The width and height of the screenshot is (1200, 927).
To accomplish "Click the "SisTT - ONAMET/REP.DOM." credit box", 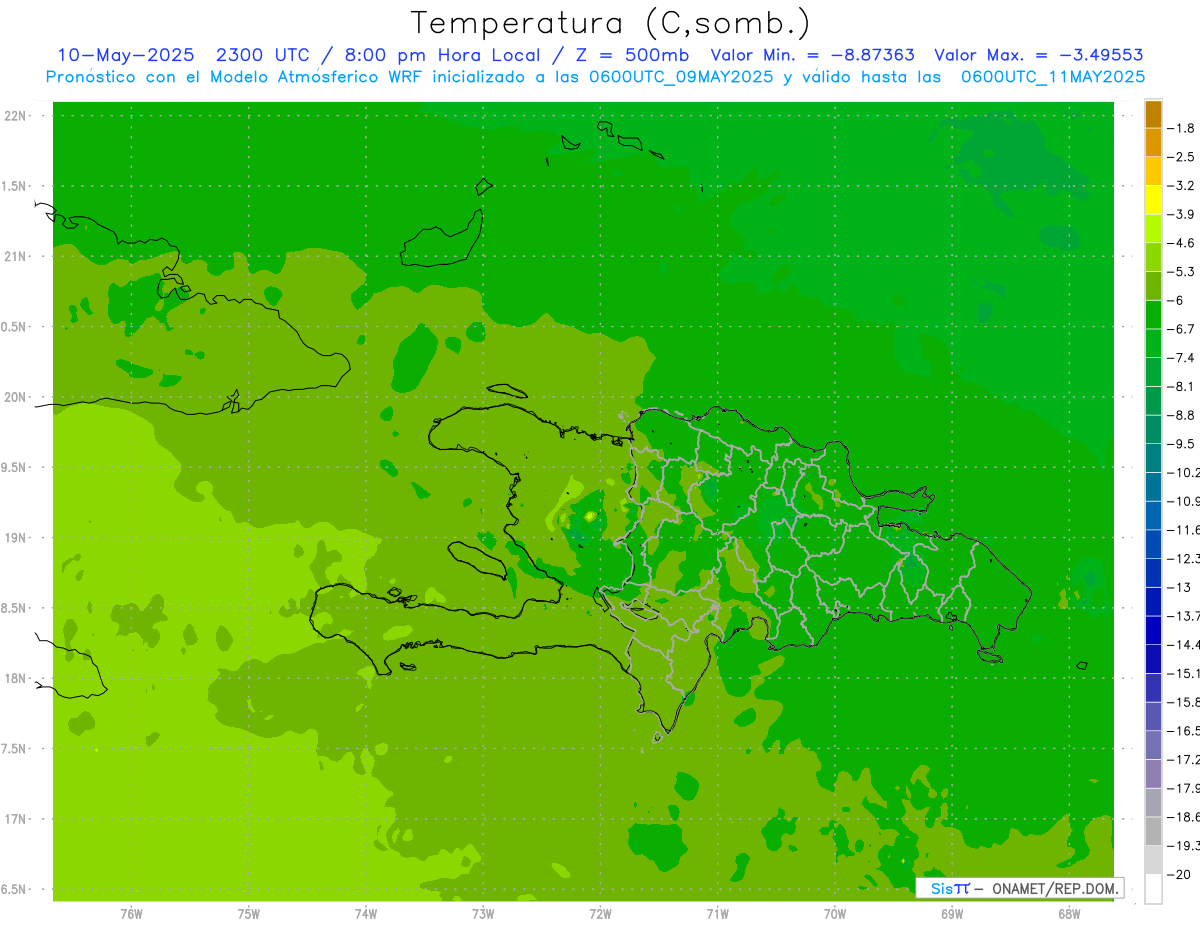I will 1019,888.
